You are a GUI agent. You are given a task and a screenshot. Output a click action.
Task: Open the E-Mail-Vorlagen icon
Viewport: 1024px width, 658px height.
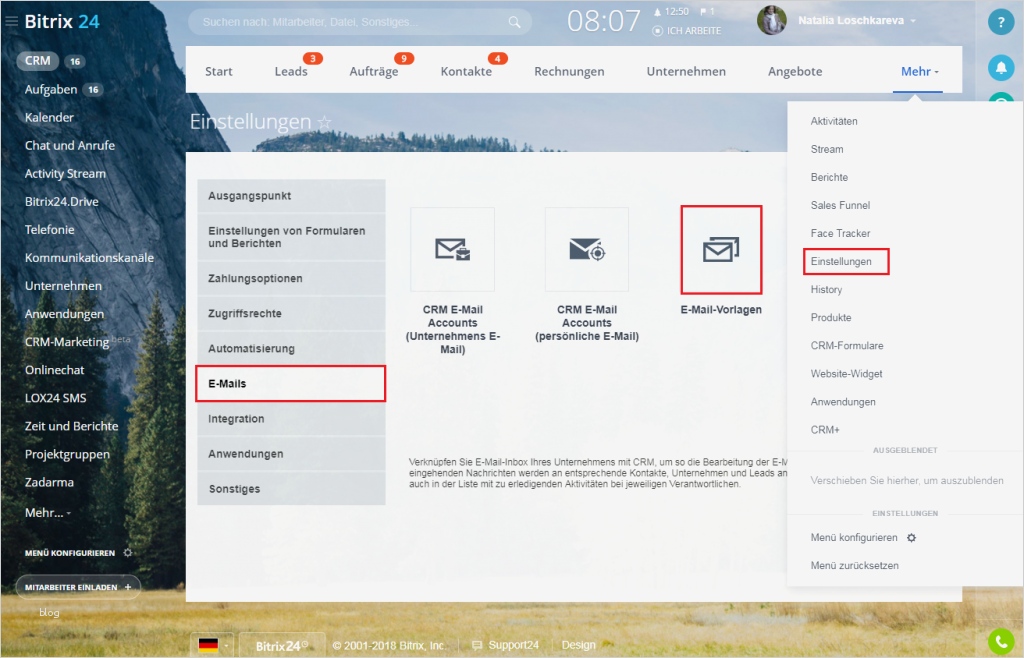(721, 249)
